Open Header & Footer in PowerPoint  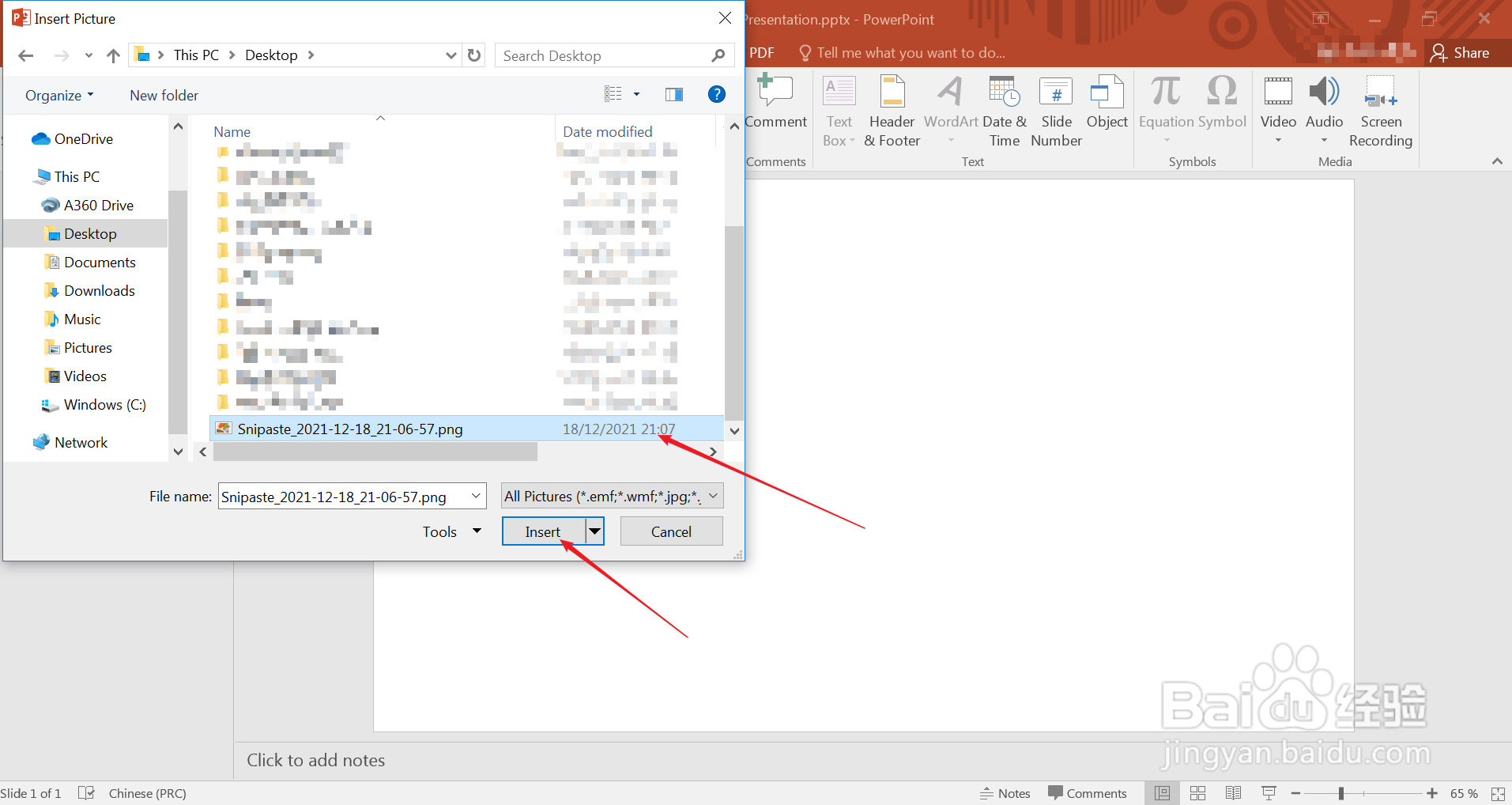pos(892,111)
